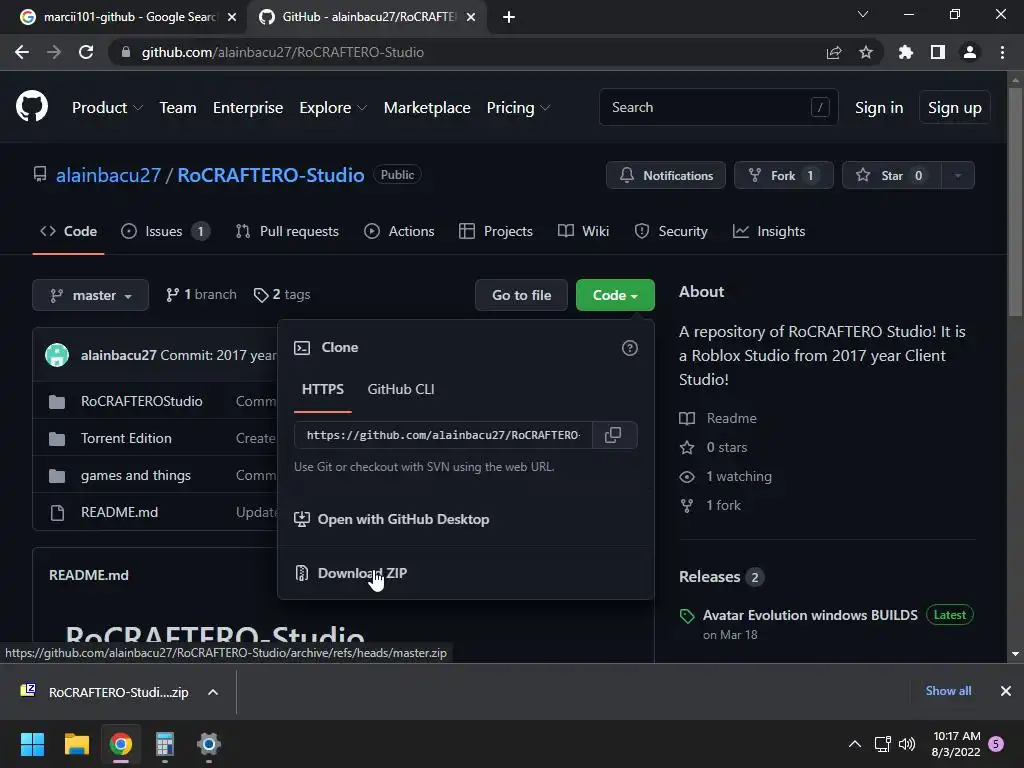The height and width of the screenshot is (768, 1024).
Task: Click the Chrome share page icon
Action: pyautogui.click(x=834, y=52)
